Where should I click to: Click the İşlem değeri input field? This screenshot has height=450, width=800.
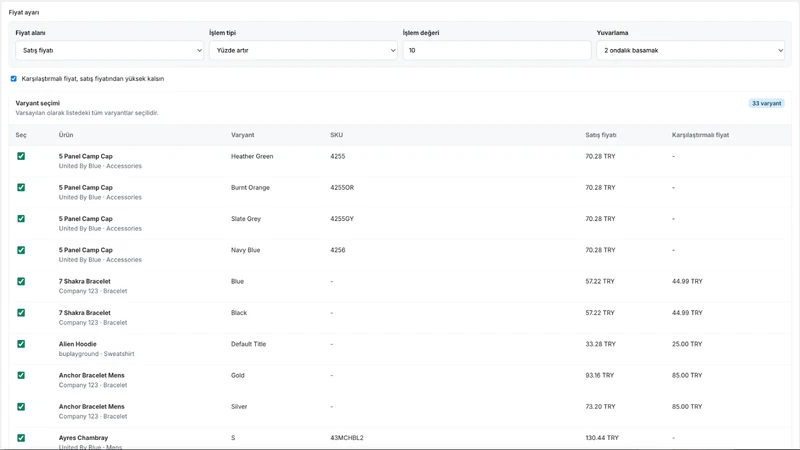point(497,51)
